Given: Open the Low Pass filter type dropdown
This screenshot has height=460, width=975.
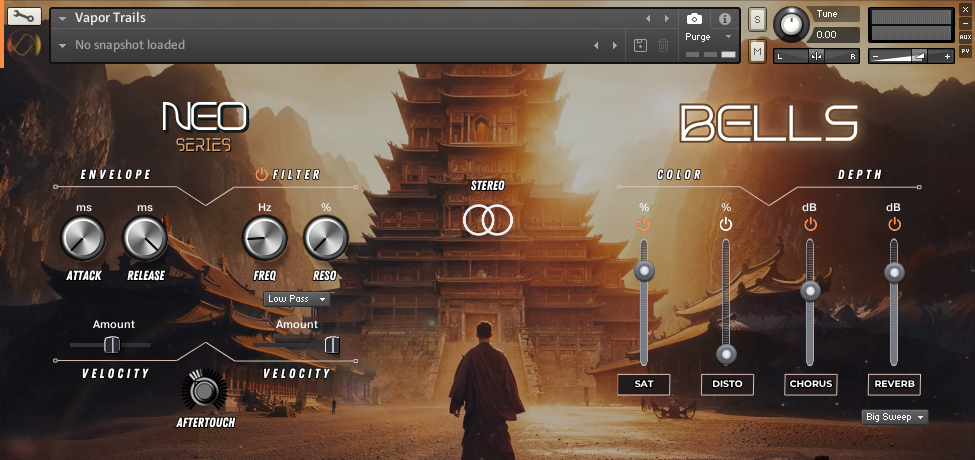Looking at the screenshot, I should [x=297, y=299].
